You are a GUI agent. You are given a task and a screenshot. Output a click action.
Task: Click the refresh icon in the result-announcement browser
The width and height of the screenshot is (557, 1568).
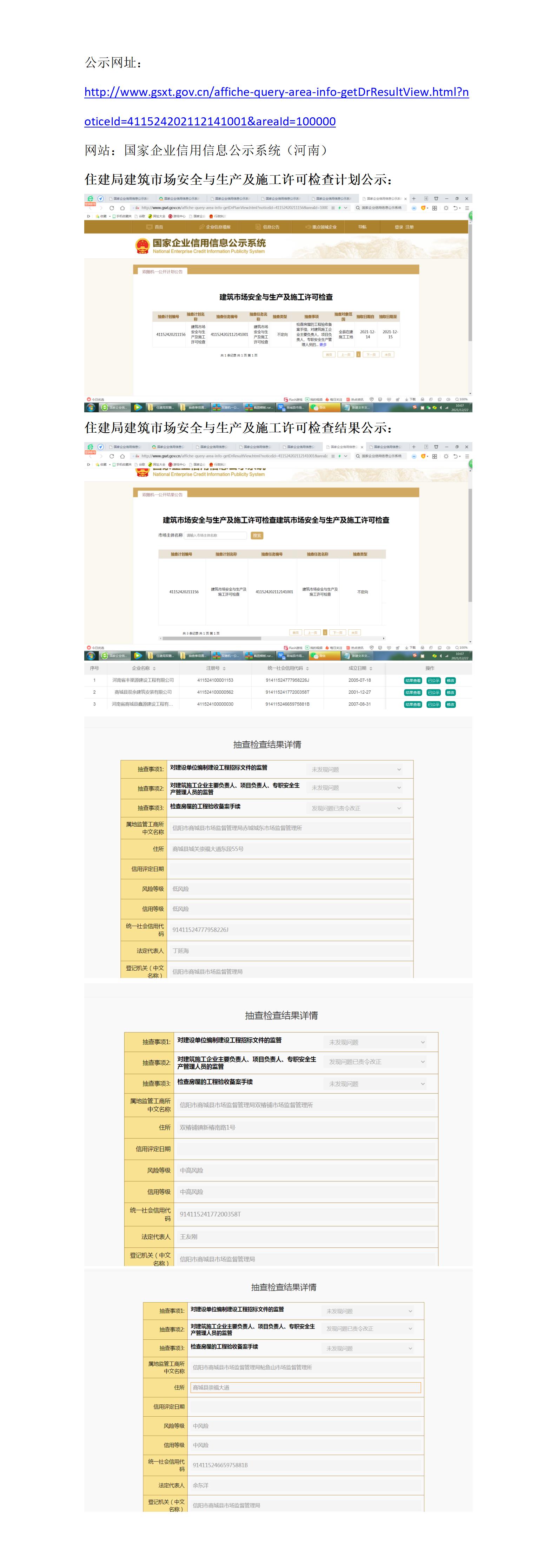click(111, 456)
